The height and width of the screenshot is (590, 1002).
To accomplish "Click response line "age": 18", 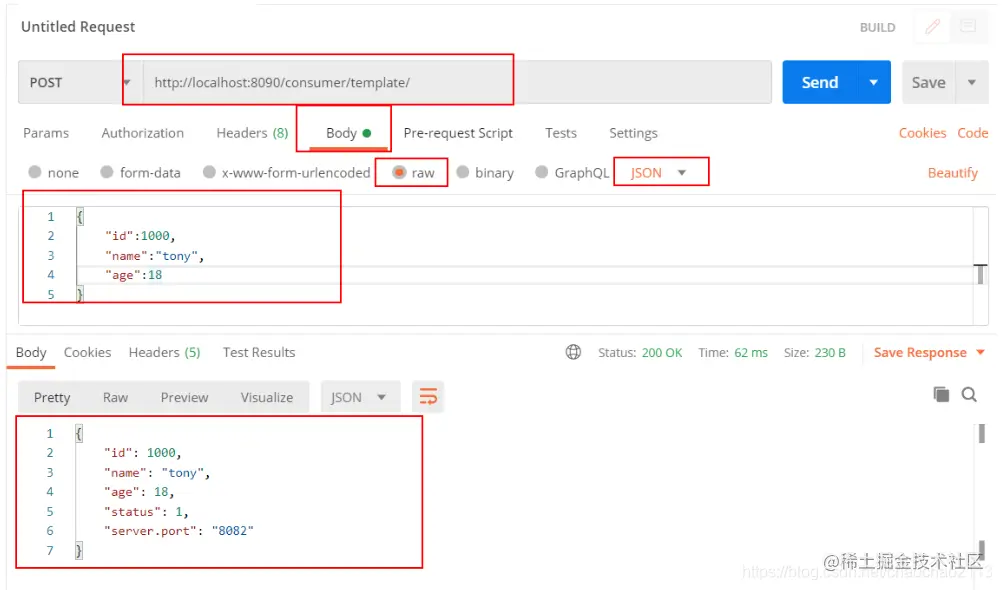I will 139,492.
